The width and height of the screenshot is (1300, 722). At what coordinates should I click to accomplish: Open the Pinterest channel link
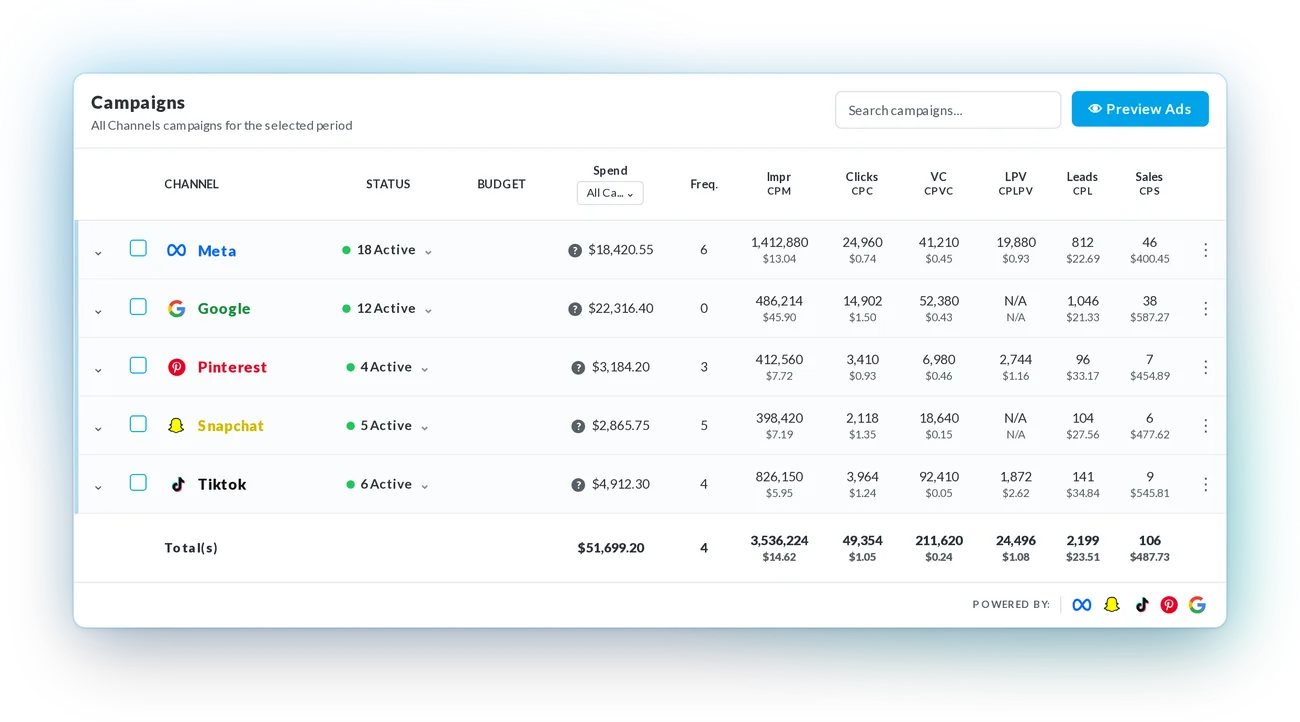pos(232,367)
